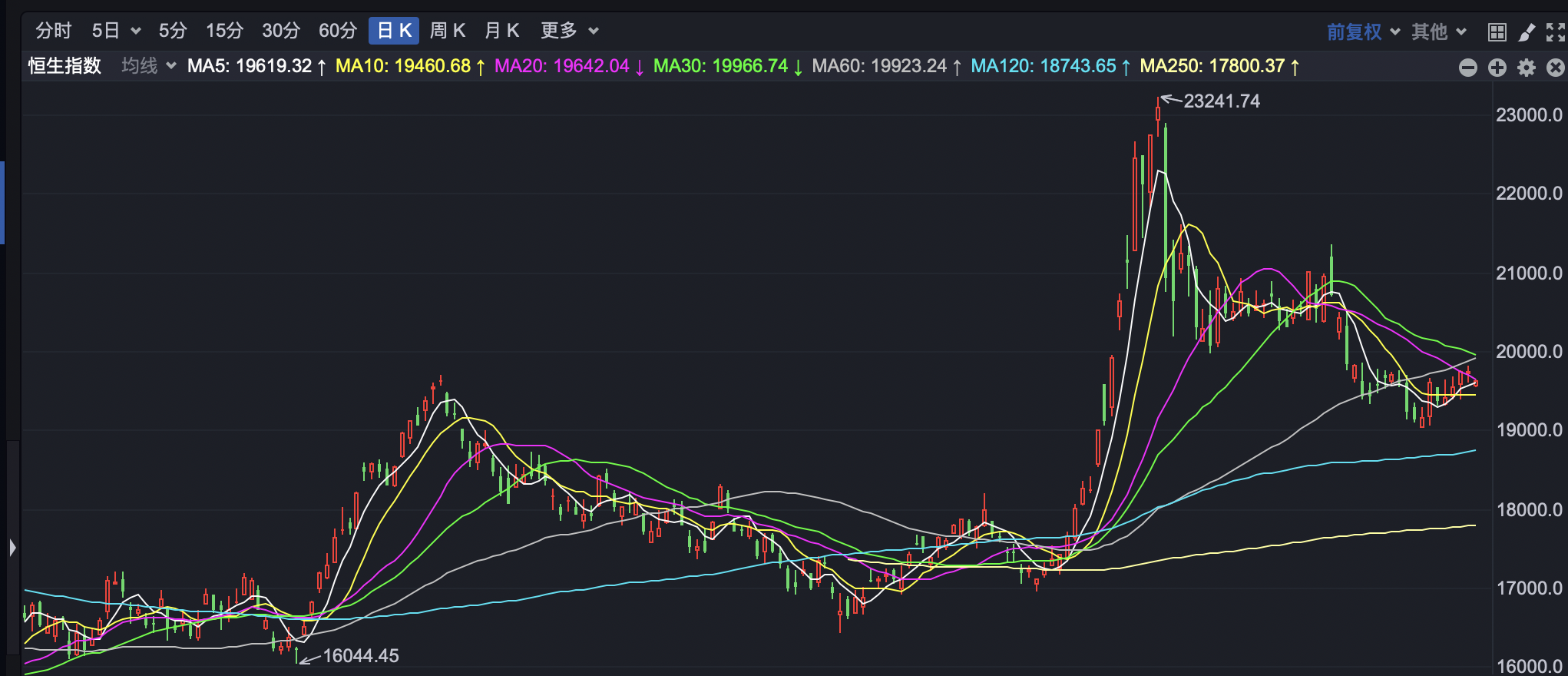Enter fullscreen chart mode
1568x676 pixels.
click(x=1555, y=31)
